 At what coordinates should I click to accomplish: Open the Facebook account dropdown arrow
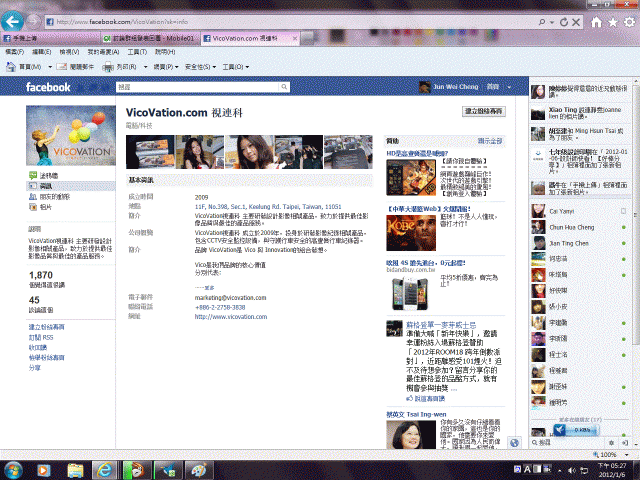tap(509, 87)
